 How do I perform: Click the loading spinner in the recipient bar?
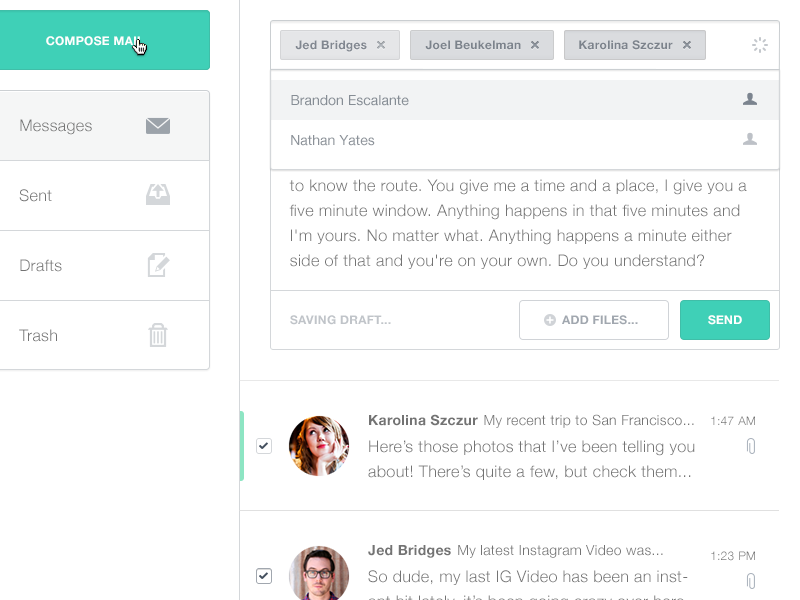[x=759, y=45]
